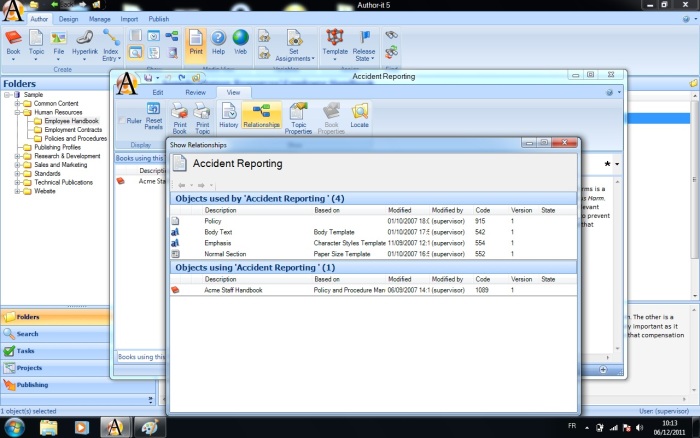Open Set Assignments in the ribbon
700x438 pixels.
pyautogui.click(x=294, y=45)
